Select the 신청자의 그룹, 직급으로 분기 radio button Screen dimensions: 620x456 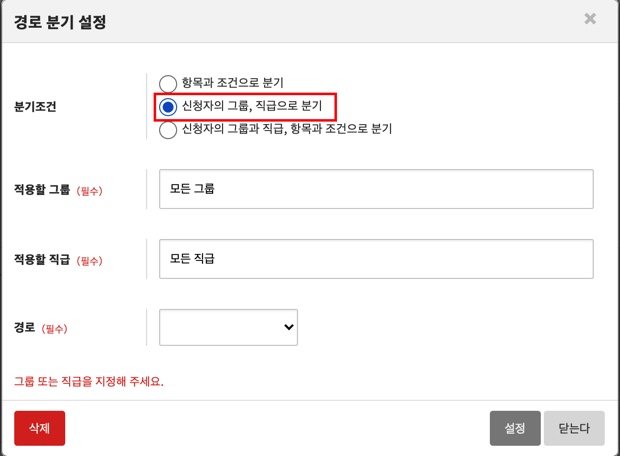click(168, 106)
